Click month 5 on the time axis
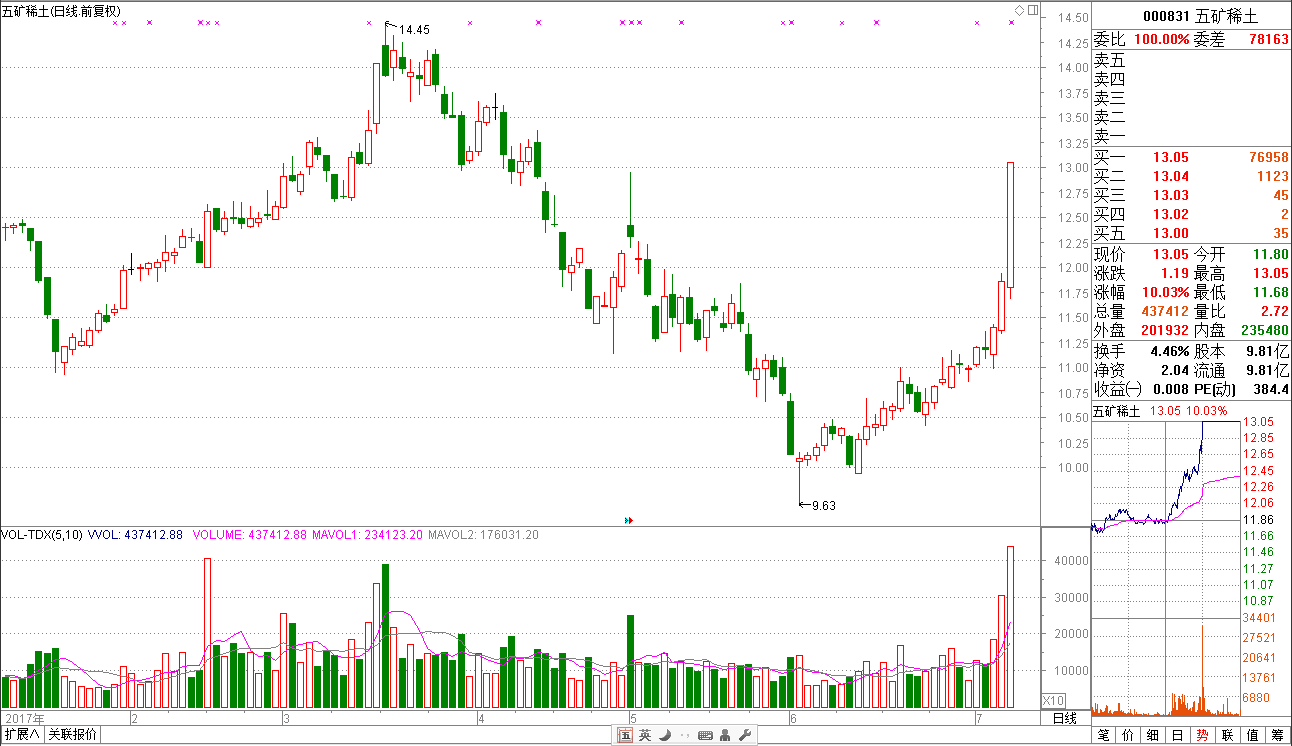The height and width of the screenshot is (746, 1292). pos(633,719)
